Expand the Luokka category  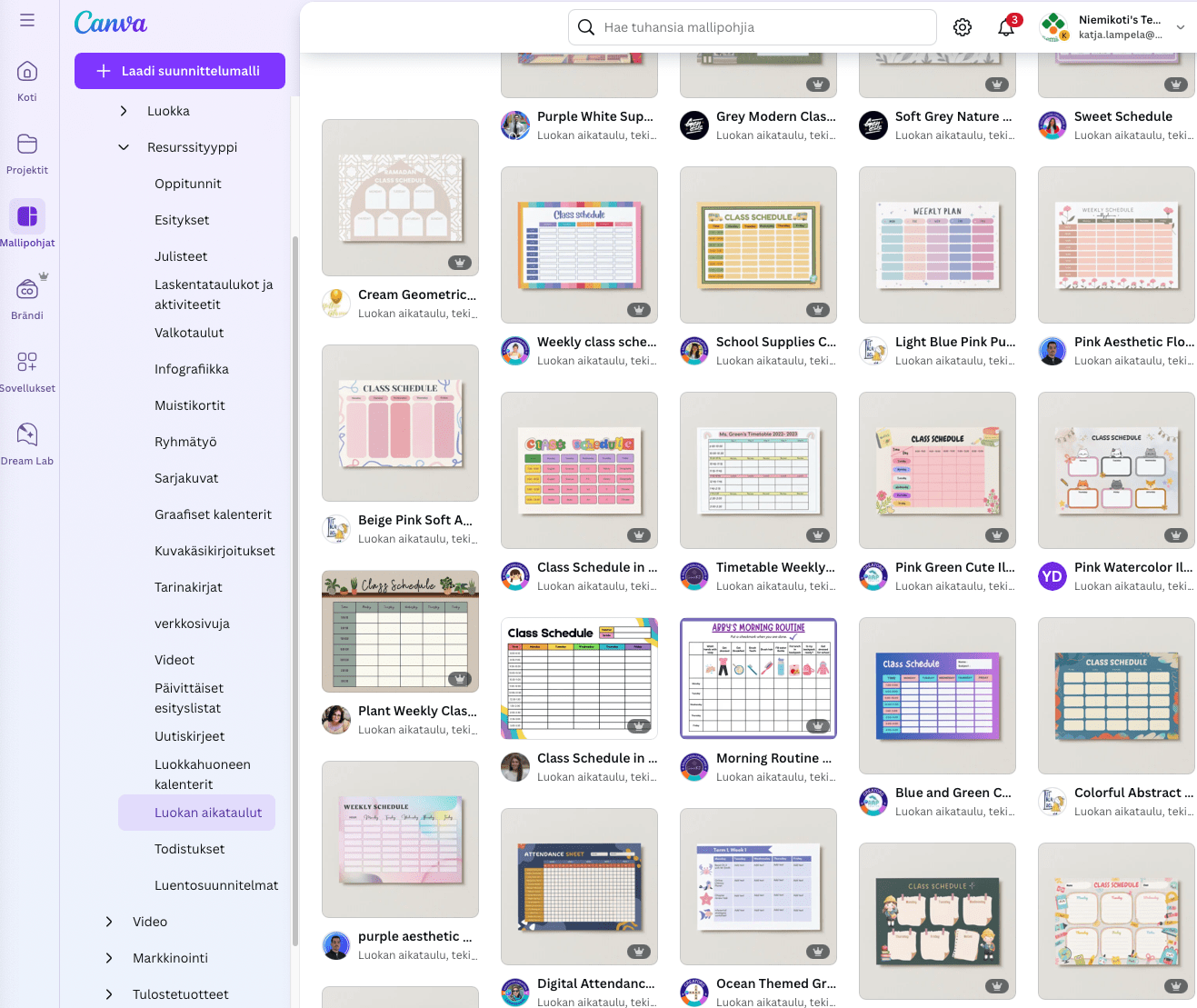coord(124,111)
